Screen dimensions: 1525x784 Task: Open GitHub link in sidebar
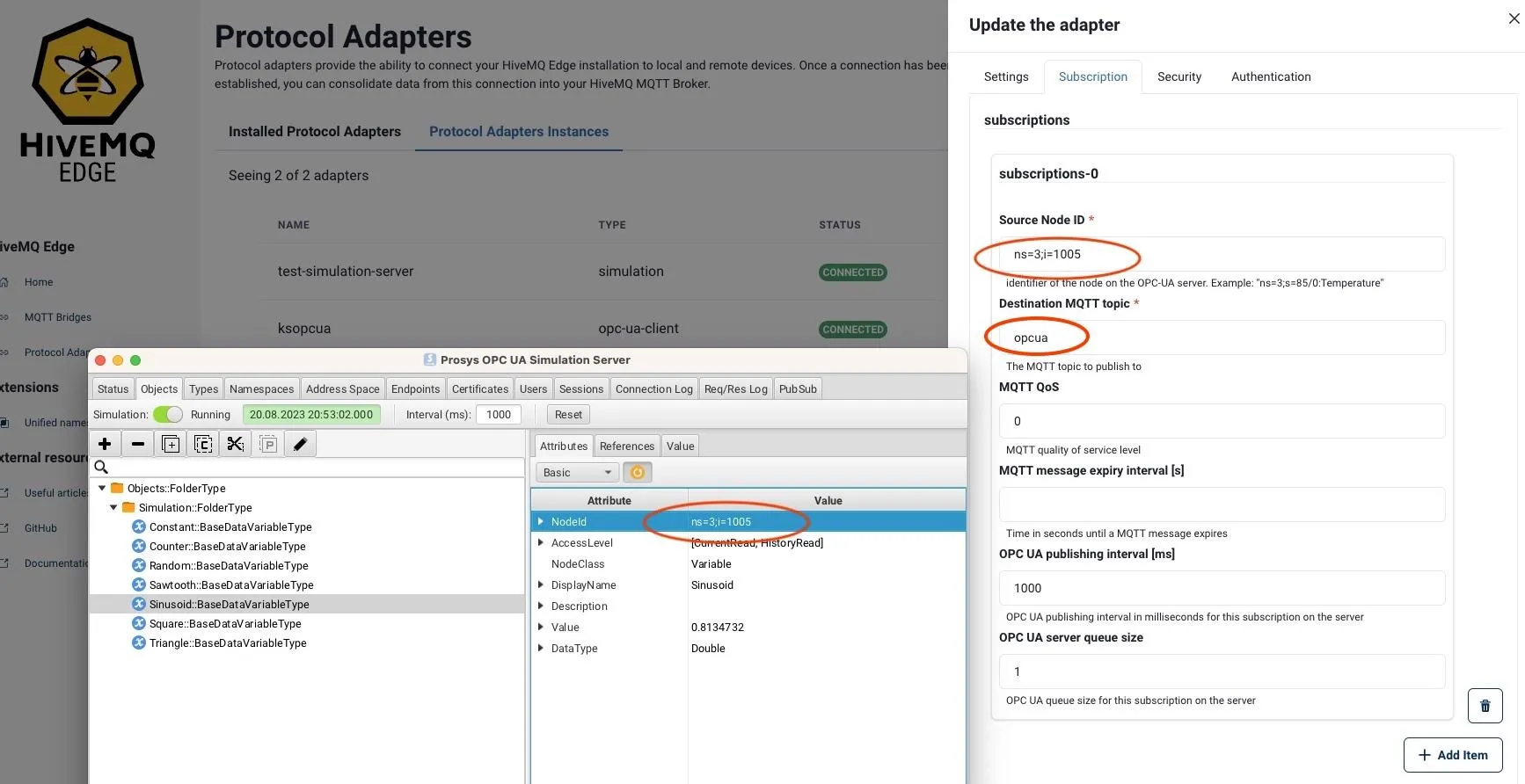(40, 528)
